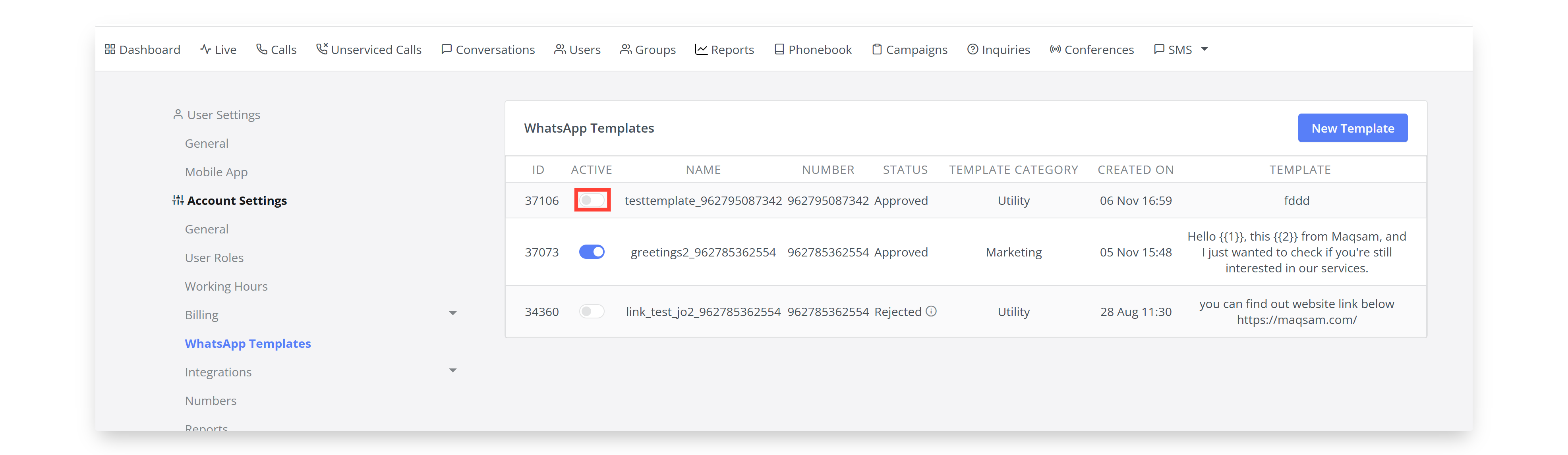Click the Campaigns clipboard icon
Image resolution: width=1568 pixels, height=455 pixels.
click(877, 49)
